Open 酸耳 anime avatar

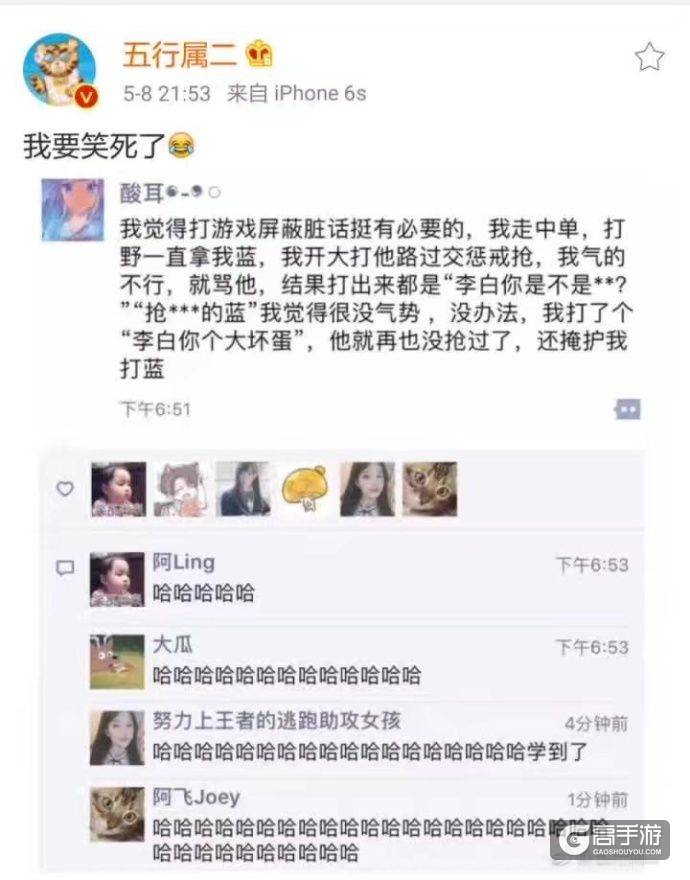pyautogui.click(x=73, y=210)
